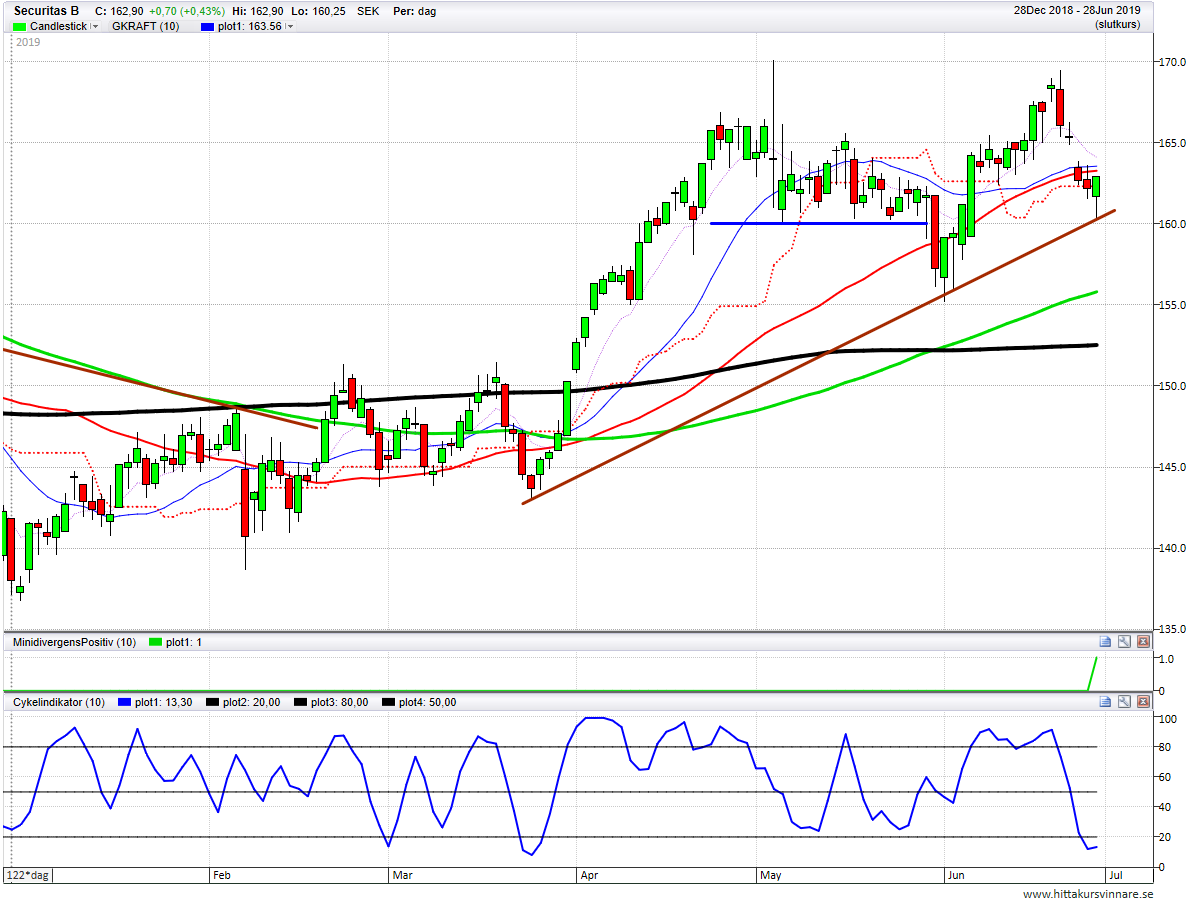Open wrench settings for MinidivergensPositiv panel

[x=1124, y=642]
